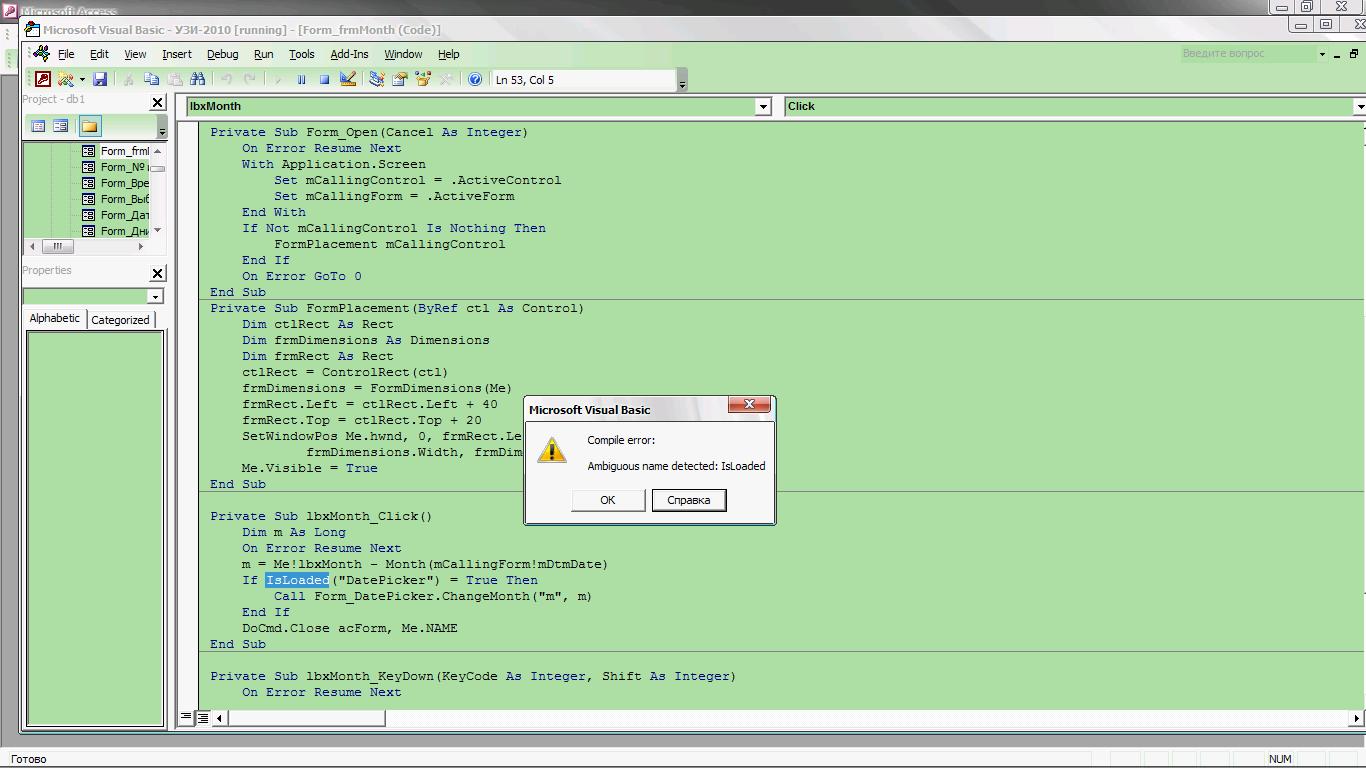Image resolution: width=1366 pixels, height=768 pixels.
Task: Click the Run Sub play icon
Action: [278, 79]
